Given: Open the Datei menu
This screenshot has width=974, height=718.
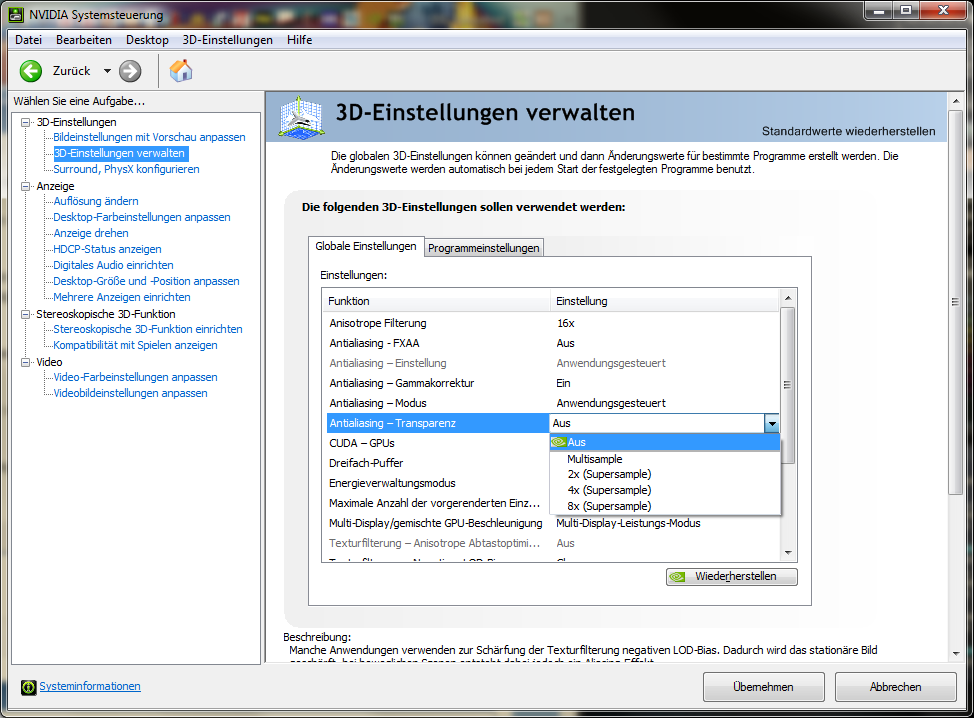Looking at the screenshot, I should (x=29, y=40).
